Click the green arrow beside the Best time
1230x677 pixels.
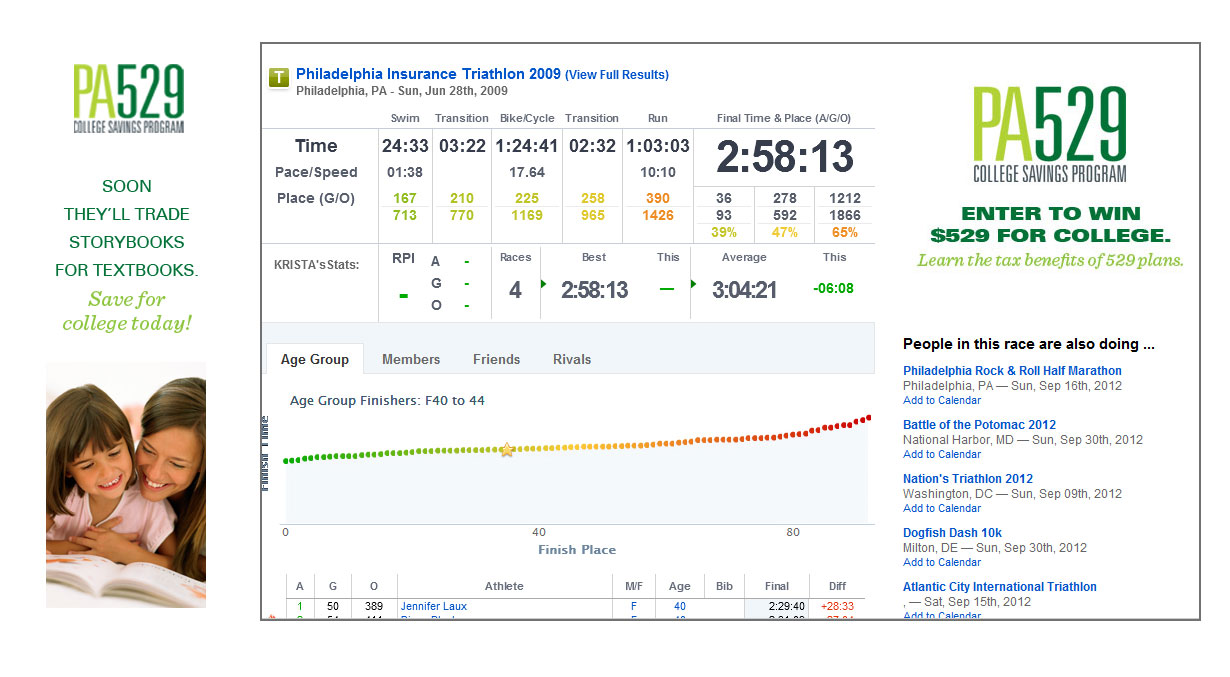coord(543,285)
